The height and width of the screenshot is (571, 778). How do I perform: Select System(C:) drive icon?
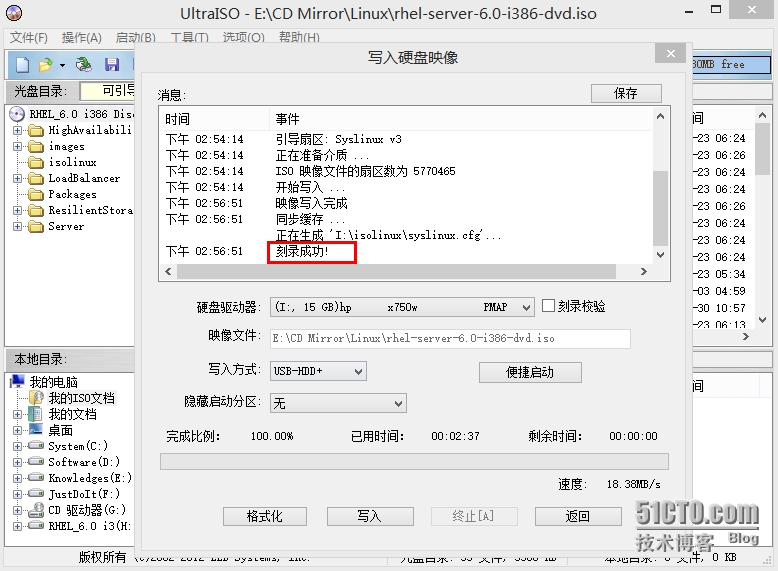pos(36,445)
